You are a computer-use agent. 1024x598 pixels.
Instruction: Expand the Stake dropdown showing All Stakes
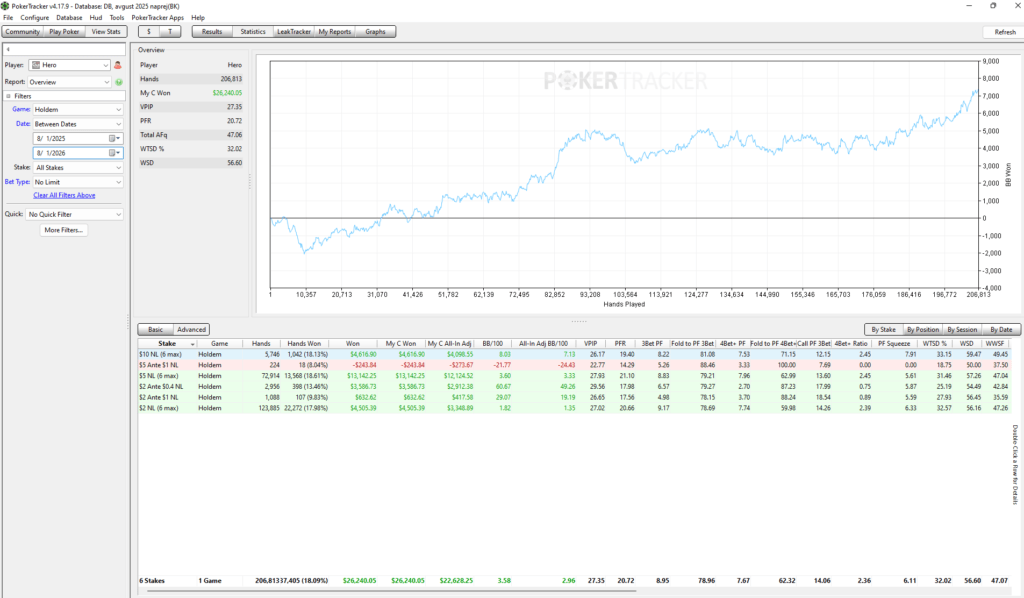[x=77, y=168]
